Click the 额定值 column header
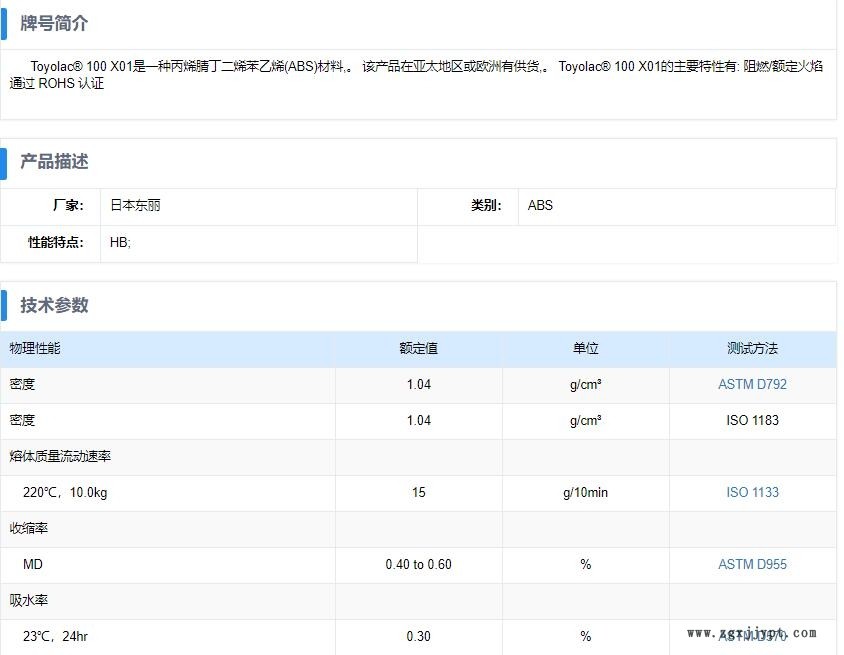844x655 pixels. [418, 348]
